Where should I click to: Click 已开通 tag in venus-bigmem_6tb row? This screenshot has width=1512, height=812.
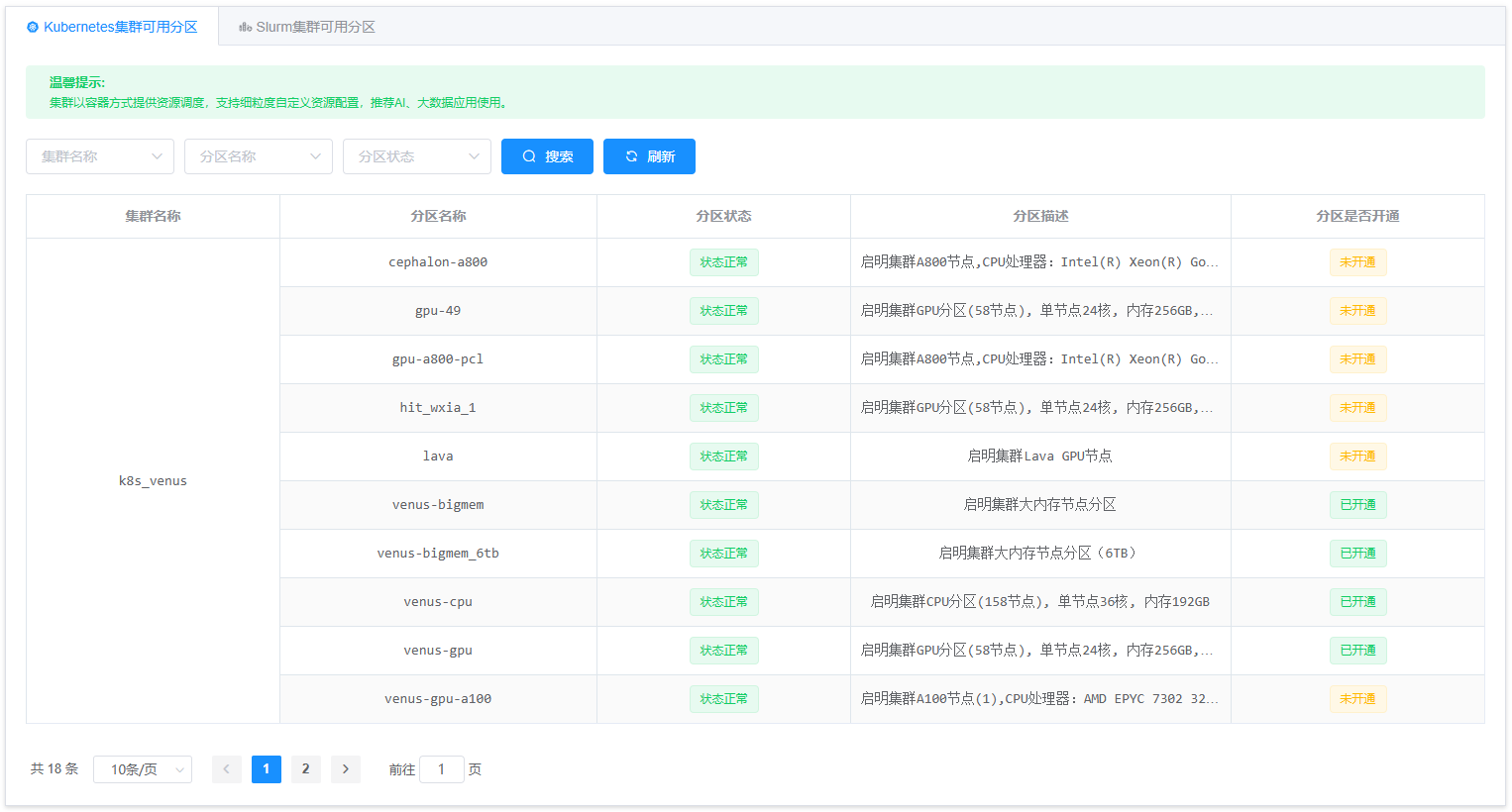[1357, 554]
